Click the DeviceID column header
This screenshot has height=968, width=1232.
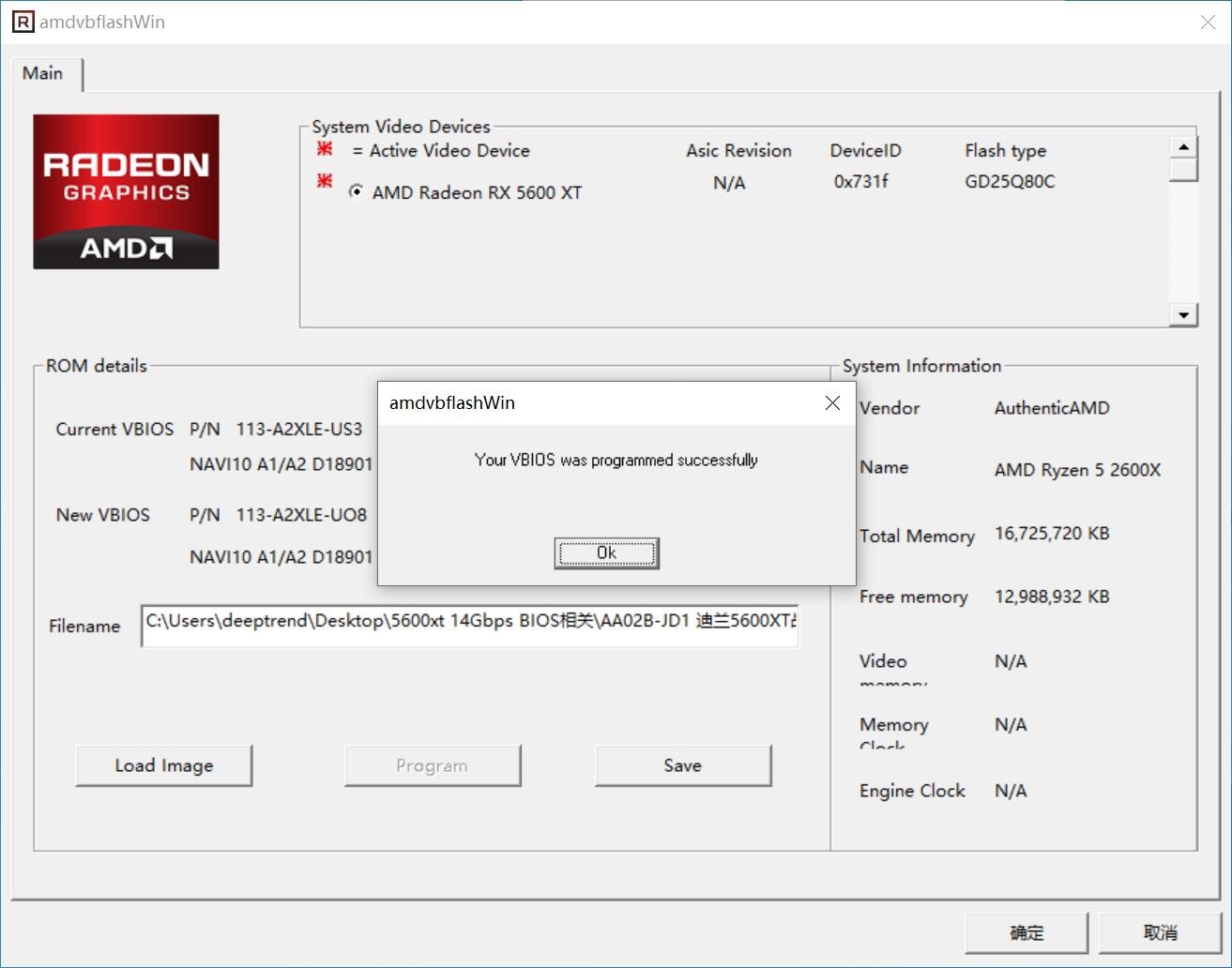(865, 150)
